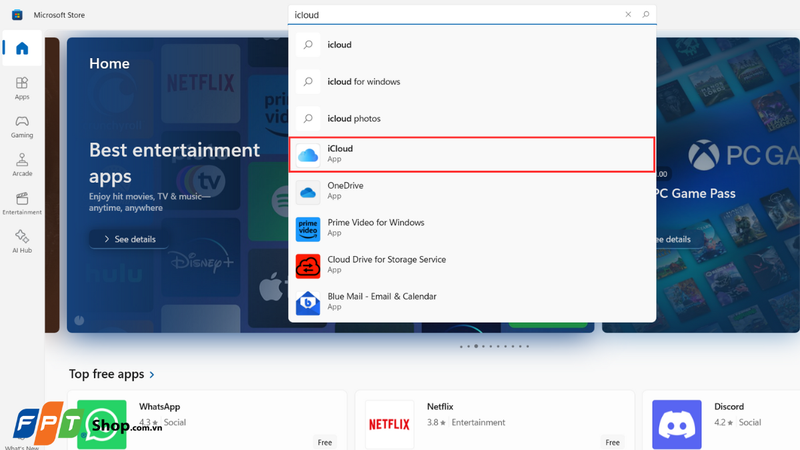This screenshot has height=450, width=800.
Task: Open the Home tab in sidebar
Action: coord(22,48)
